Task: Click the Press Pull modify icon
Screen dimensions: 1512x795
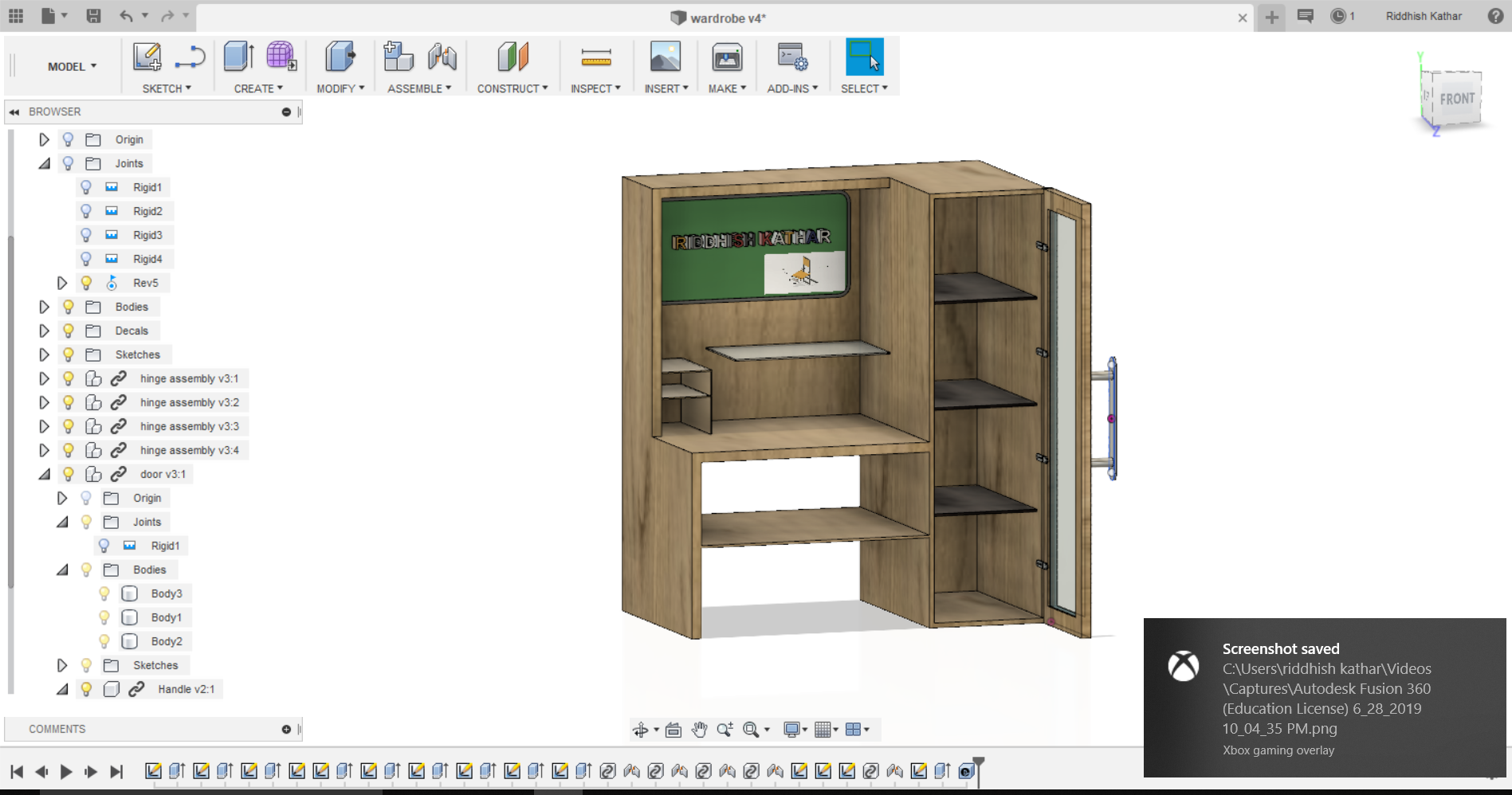Action: click(x=340, y=57)
